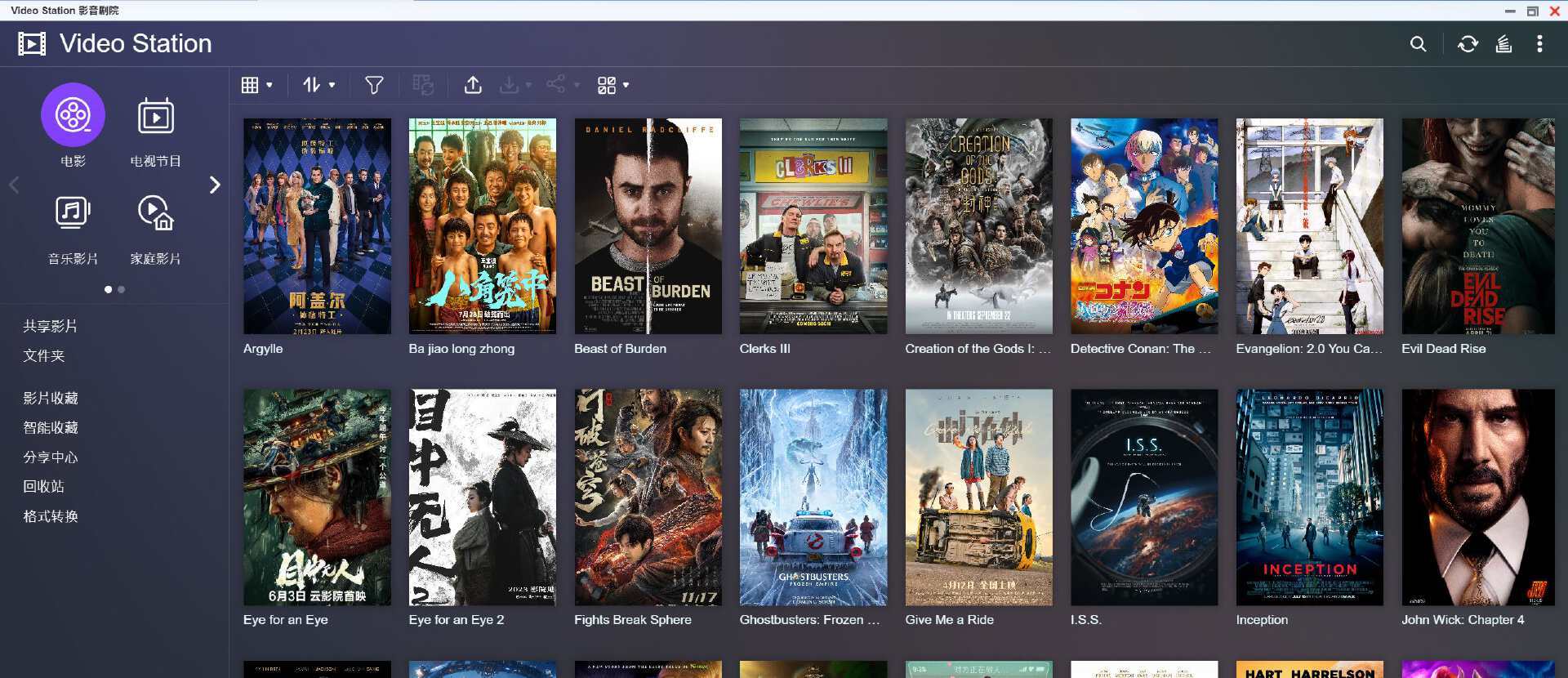The width and height of the screenshot is (1568, 678).
Task: Click the 'Evil Dead Rise' title text
Action: pyautogui.click(x=1444, y=349)
